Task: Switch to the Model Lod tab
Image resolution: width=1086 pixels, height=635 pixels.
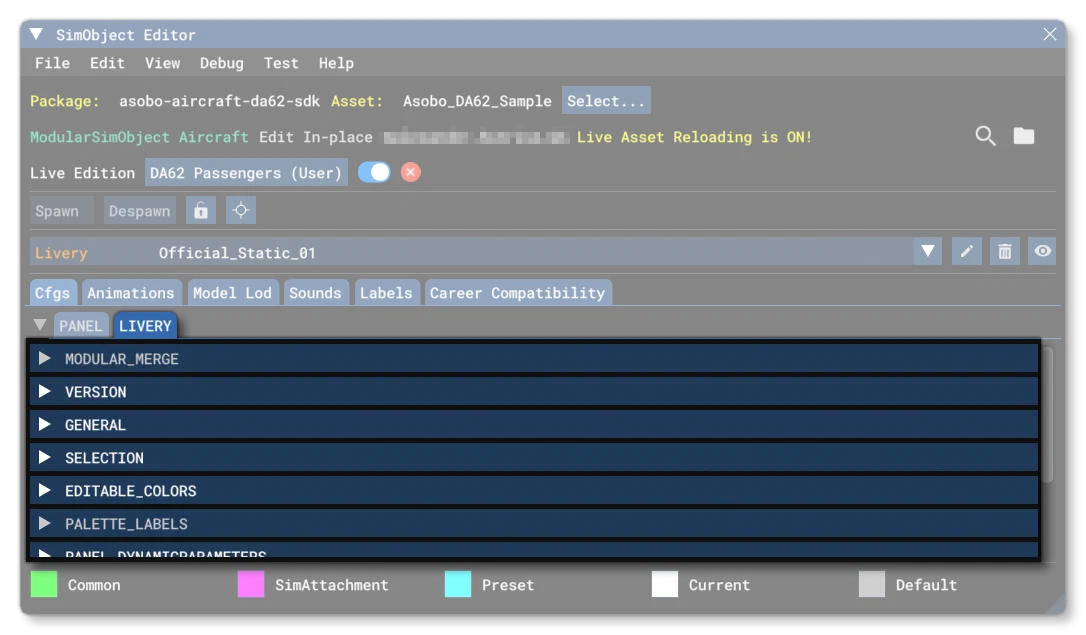Action: [x=232, y=293]
